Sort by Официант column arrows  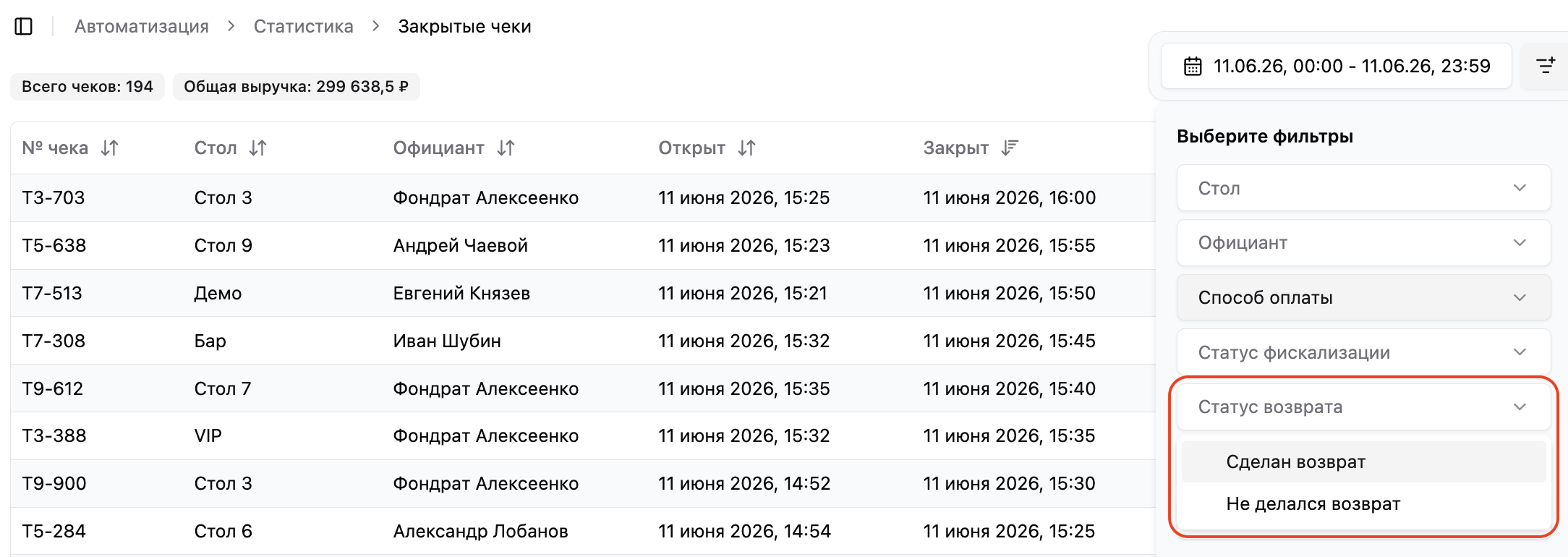click(506, 148)
